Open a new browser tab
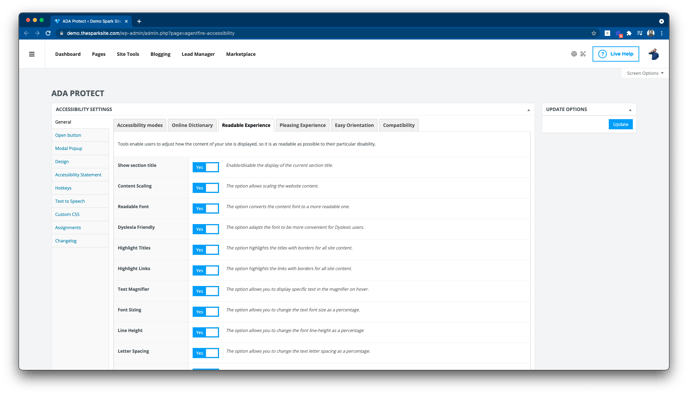 (139, 21)
